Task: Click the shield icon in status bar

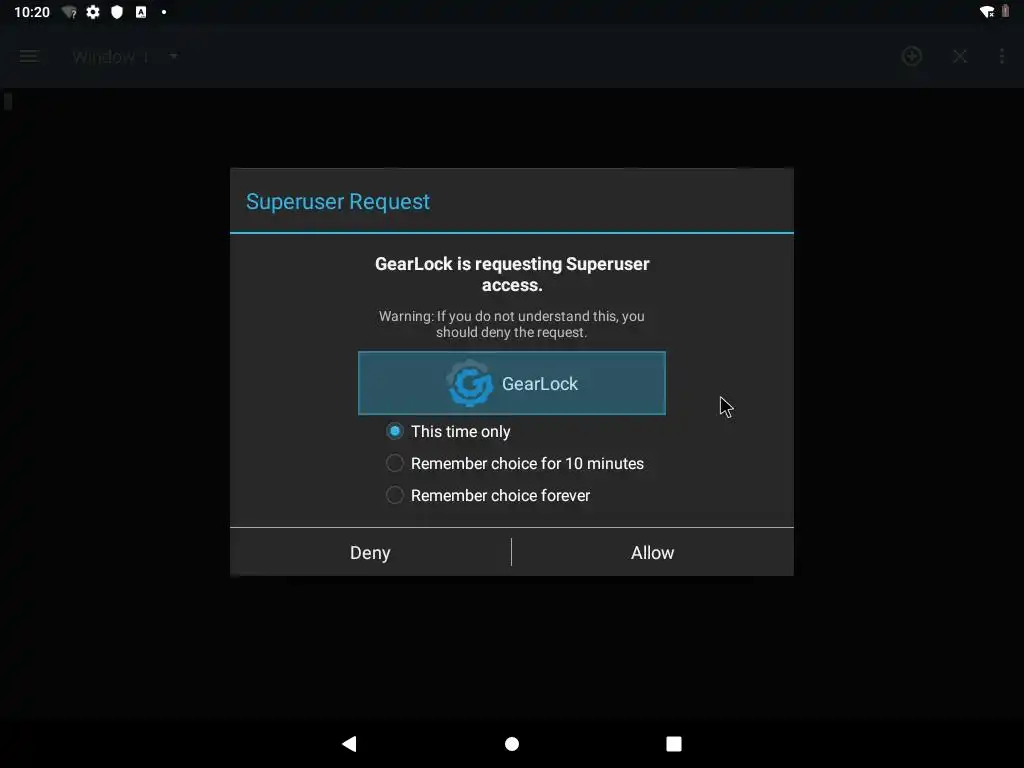Action: (117, 12)
